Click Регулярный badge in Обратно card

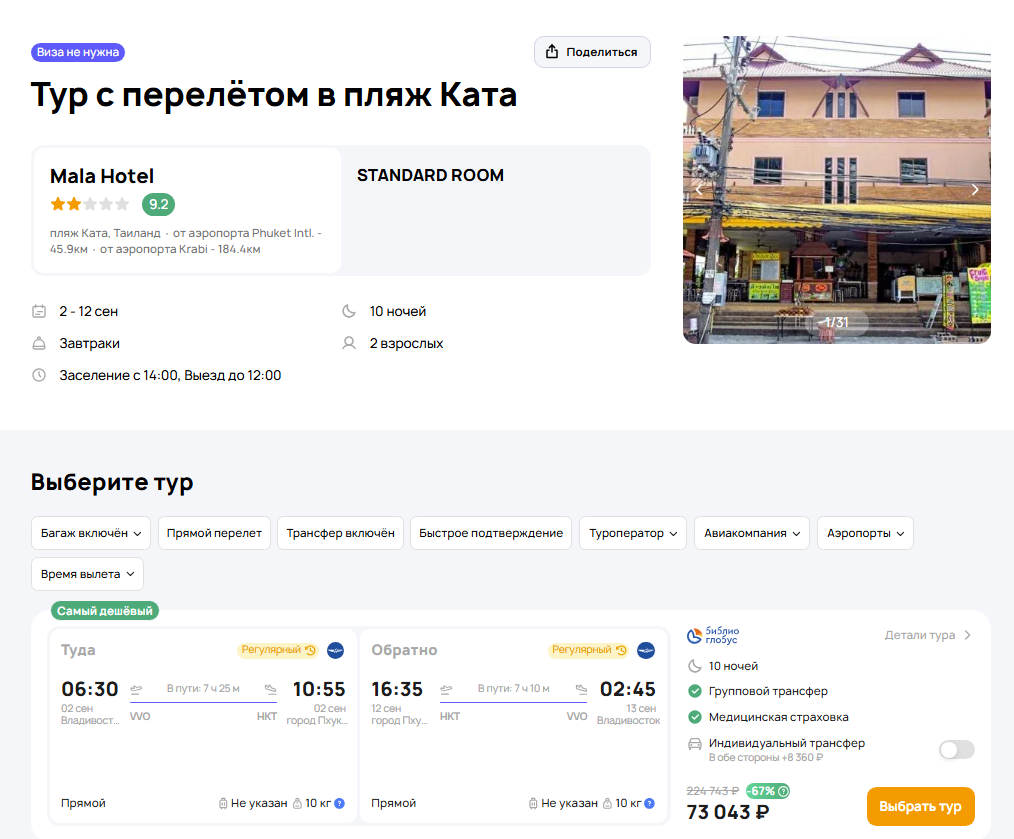(588, 649)
